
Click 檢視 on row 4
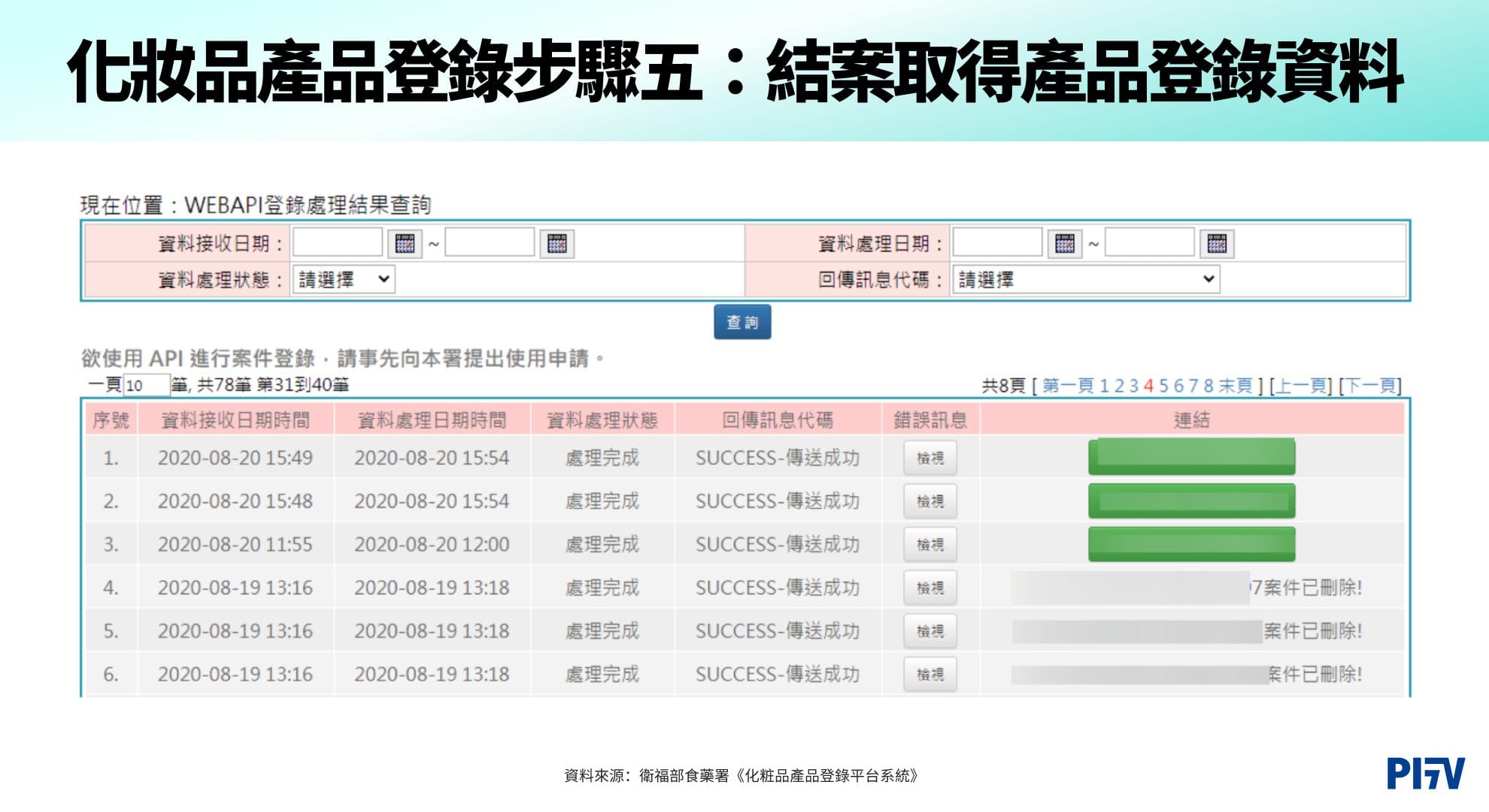coord(930,587)
